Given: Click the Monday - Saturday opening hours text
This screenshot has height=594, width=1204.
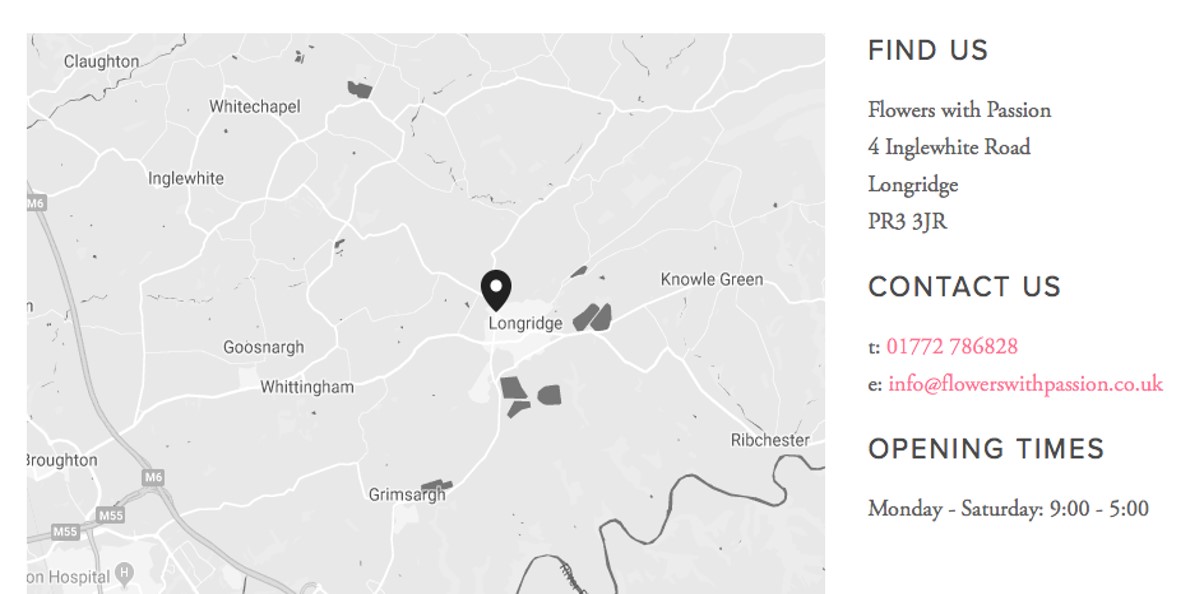Looking at the screenshot, I should point(1008,509).
